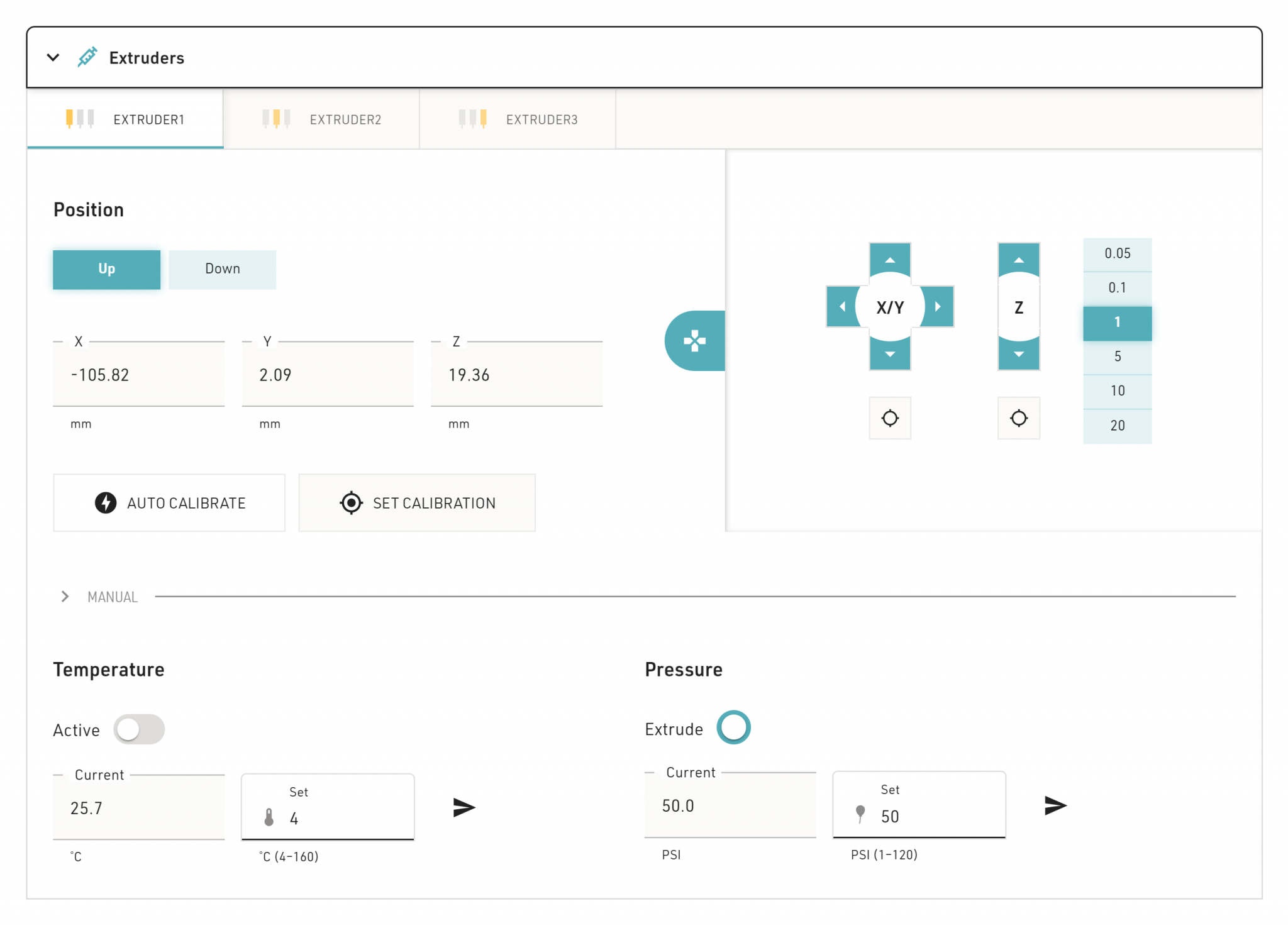Jog X/Y upward with the up arrow
The width and height of the screenshot is (1288, 928).
pos(889,259)
